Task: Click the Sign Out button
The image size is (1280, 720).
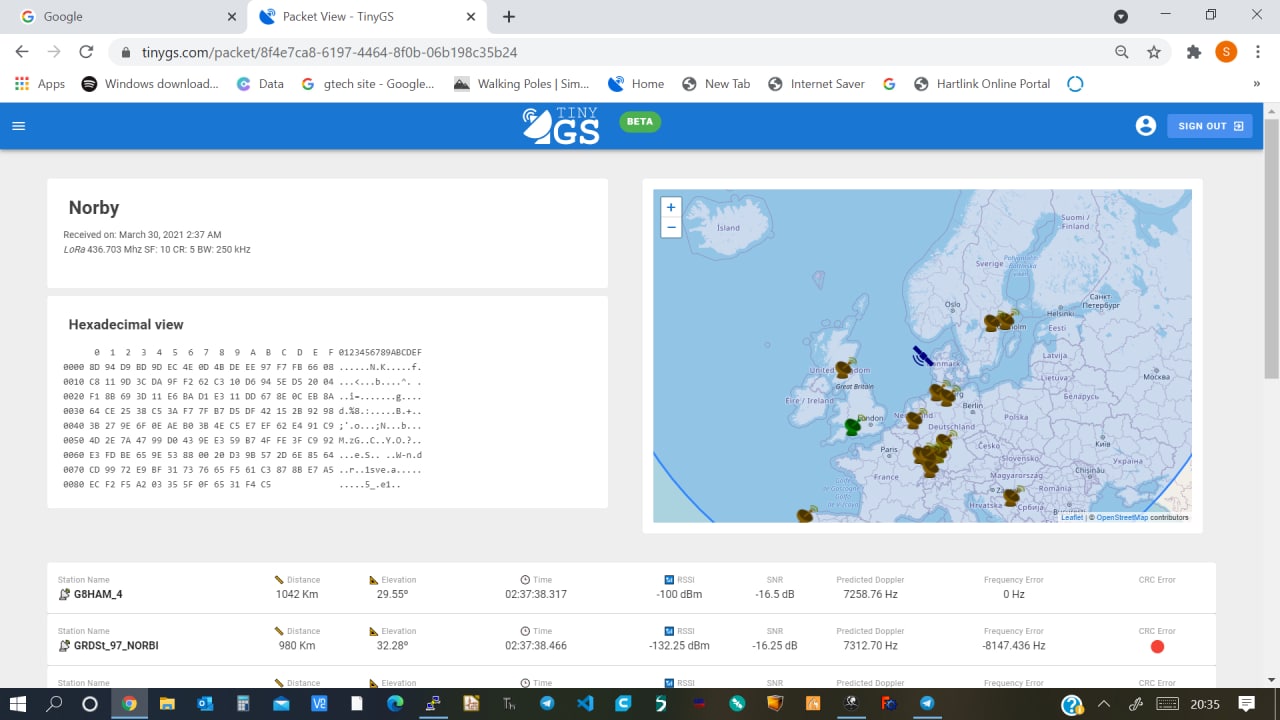Action: tap(1209, 126)
